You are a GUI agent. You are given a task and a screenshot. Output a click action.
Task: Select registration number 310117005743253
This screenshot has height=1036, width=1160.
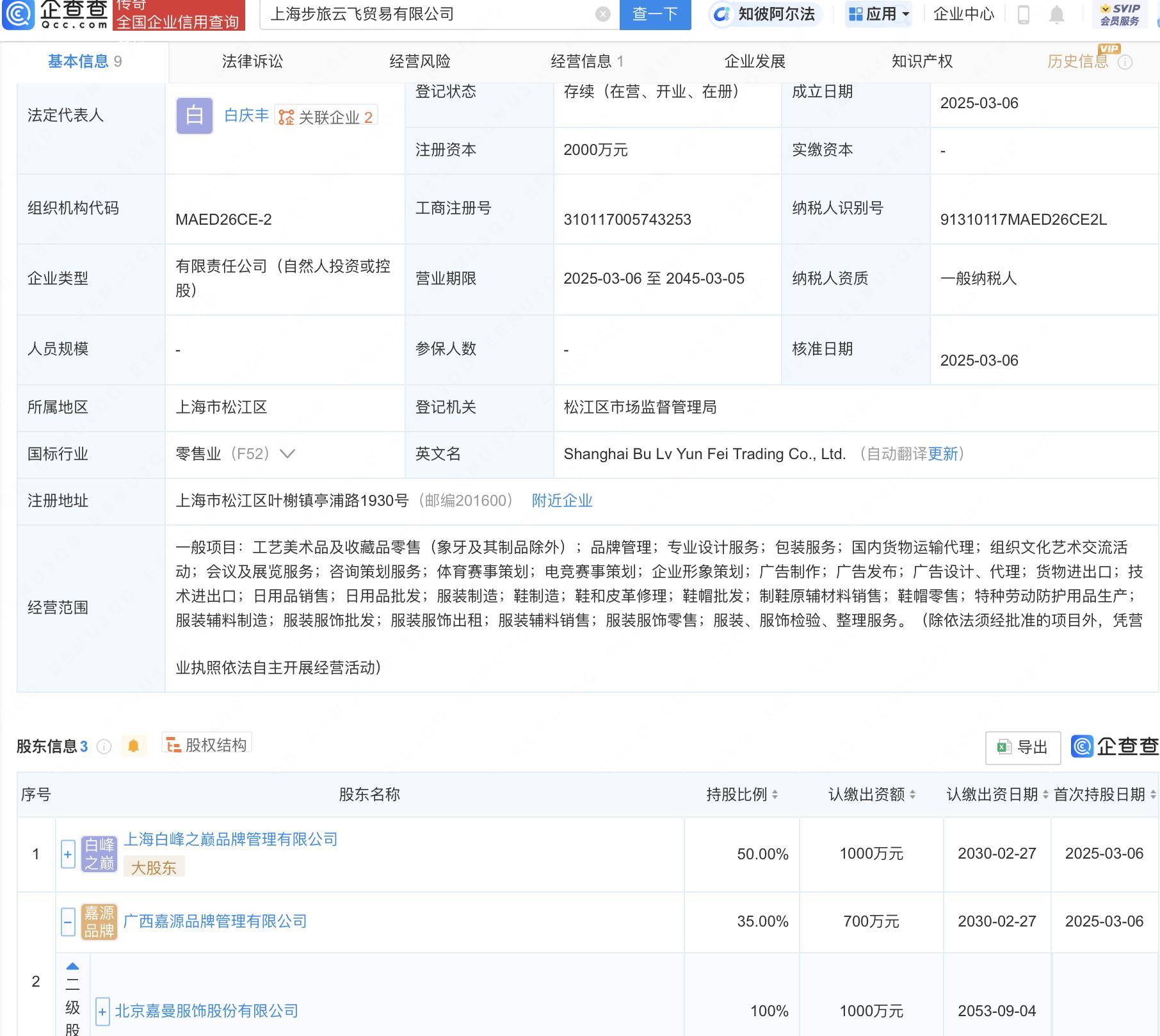pos(627,220)
